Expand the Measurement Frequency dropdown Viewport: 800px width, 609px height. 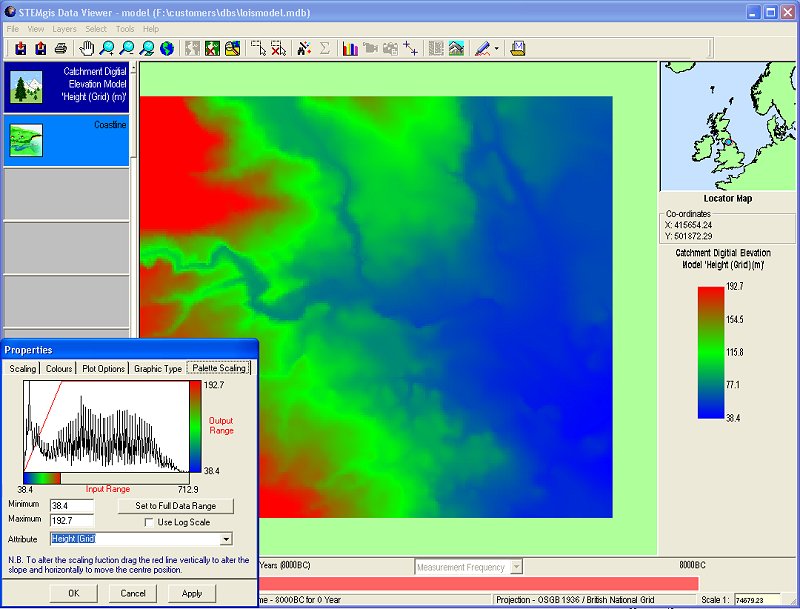516,567
